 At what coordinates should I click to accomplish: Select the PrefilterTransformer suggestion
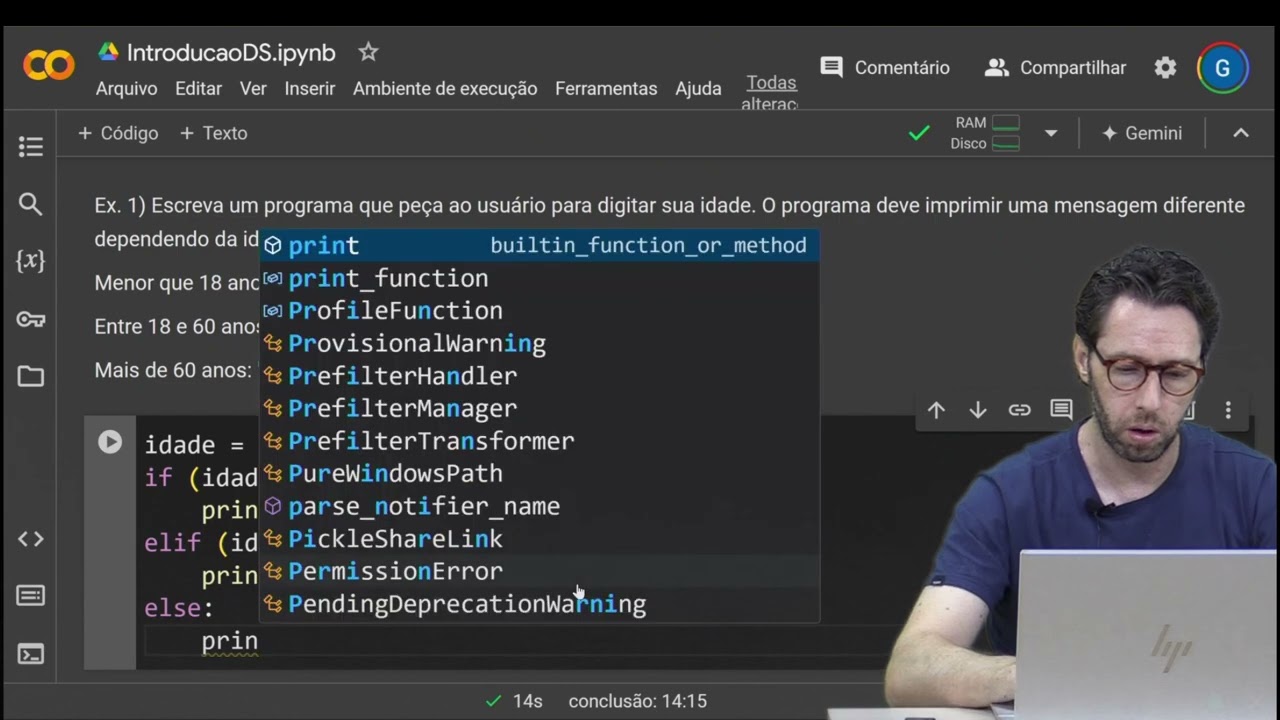click(x=540, y=441)
